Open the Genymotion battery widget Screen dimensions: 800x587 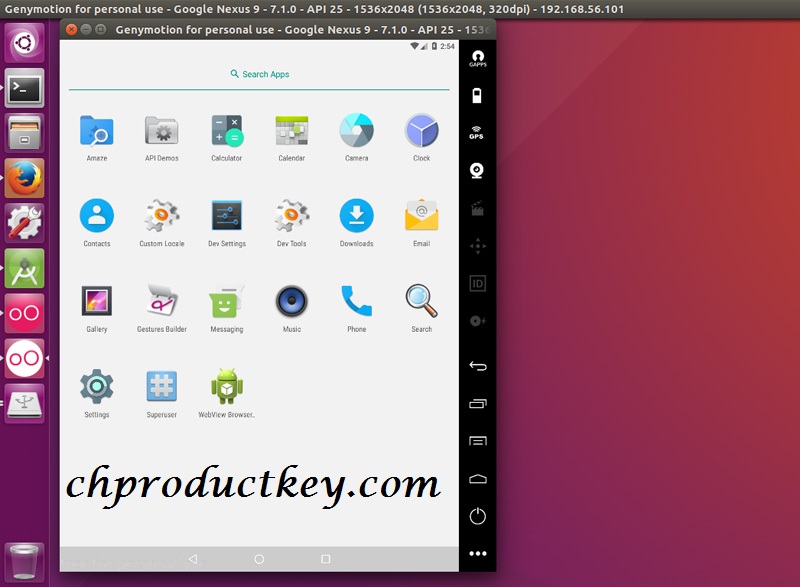point(477,95)
